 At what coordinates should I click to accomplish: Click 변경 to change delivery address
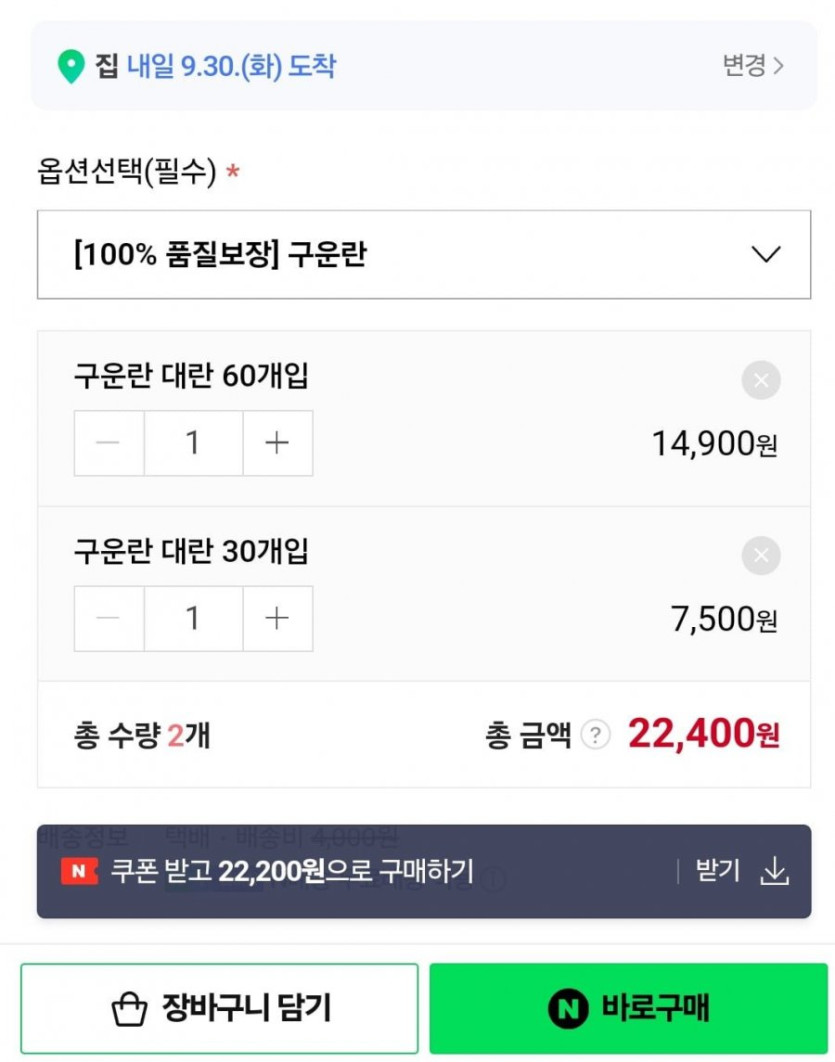[753, 66]
